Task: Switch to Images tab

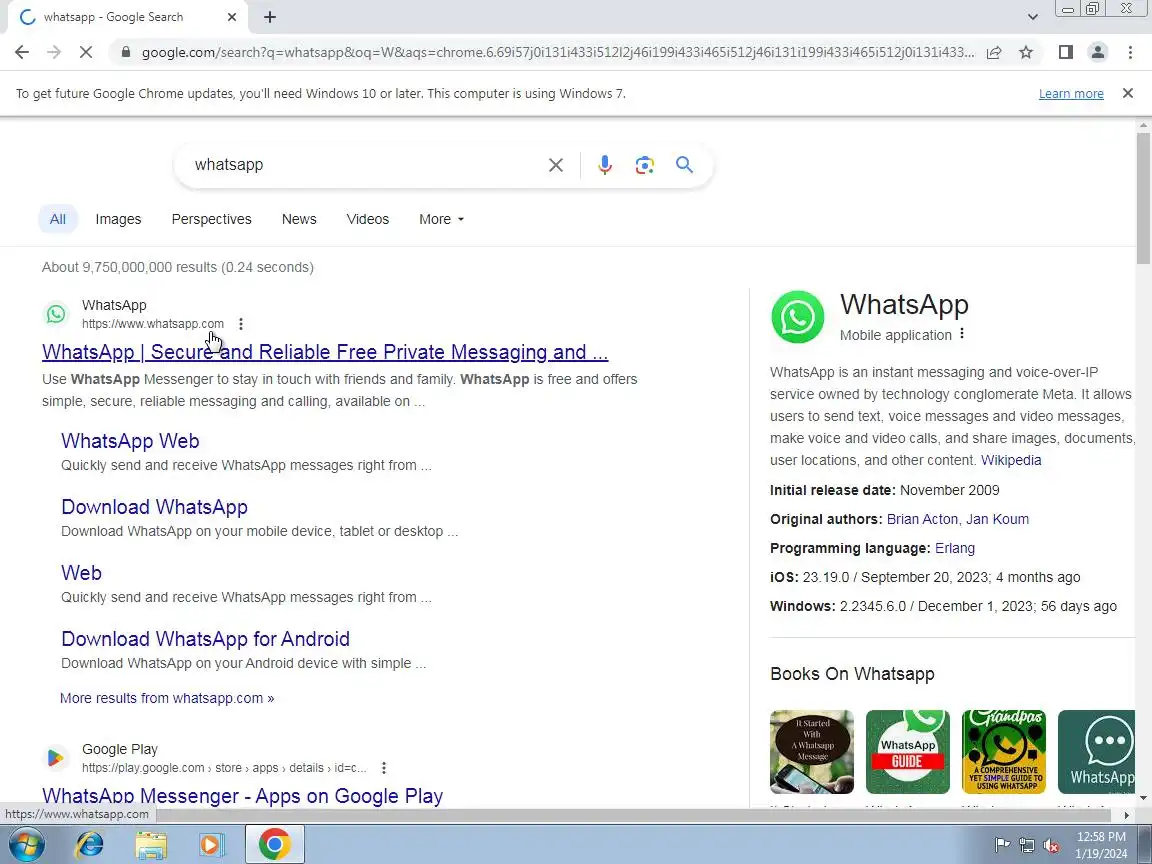Action: (x=118, y=219)
